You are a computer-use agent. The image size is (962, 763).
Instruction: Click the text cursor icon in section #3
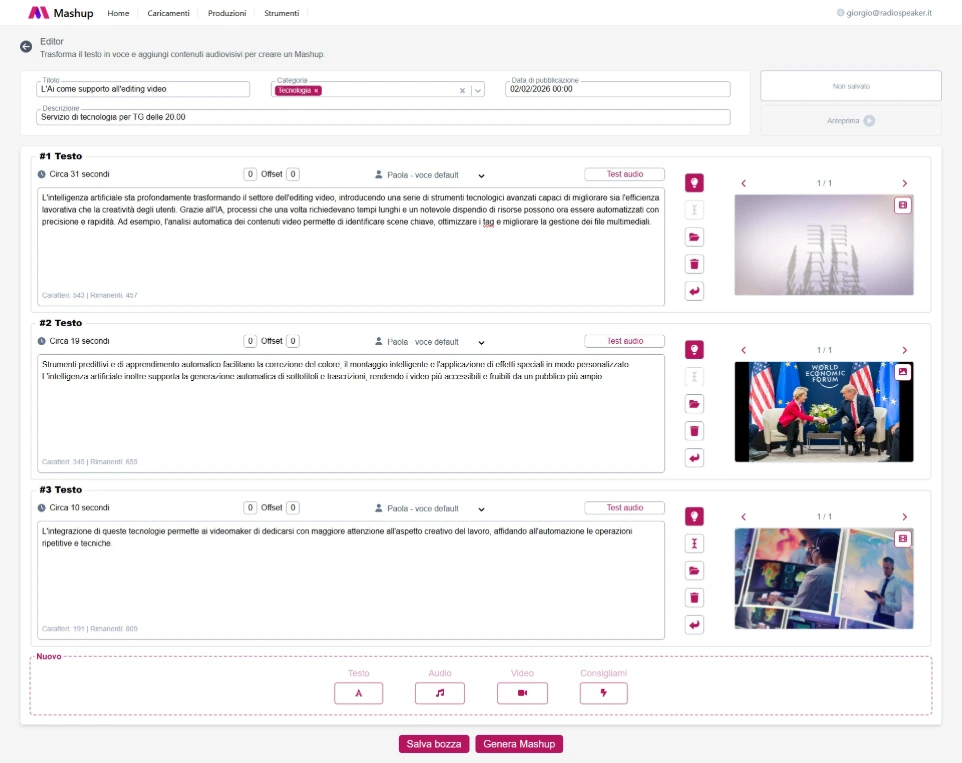[x=694, y=543]
